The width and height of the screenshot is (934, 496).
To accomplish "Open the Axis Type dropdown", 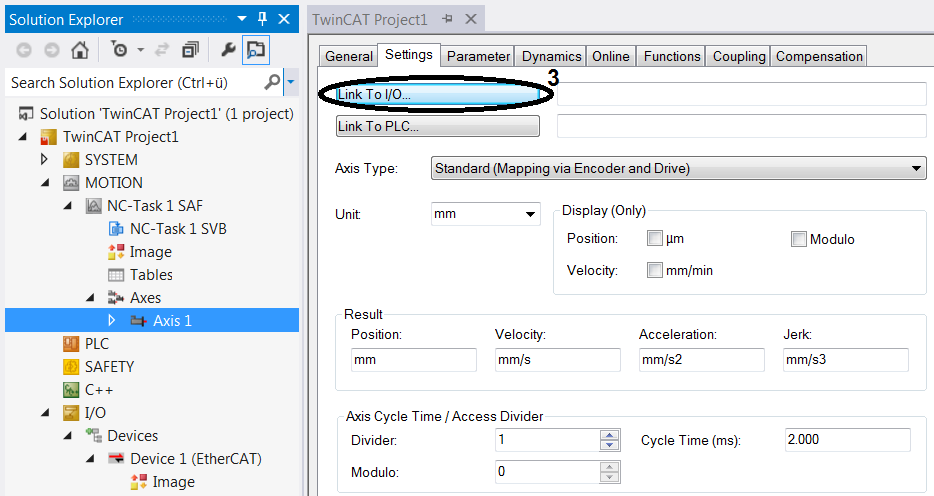I will [678, 168].
